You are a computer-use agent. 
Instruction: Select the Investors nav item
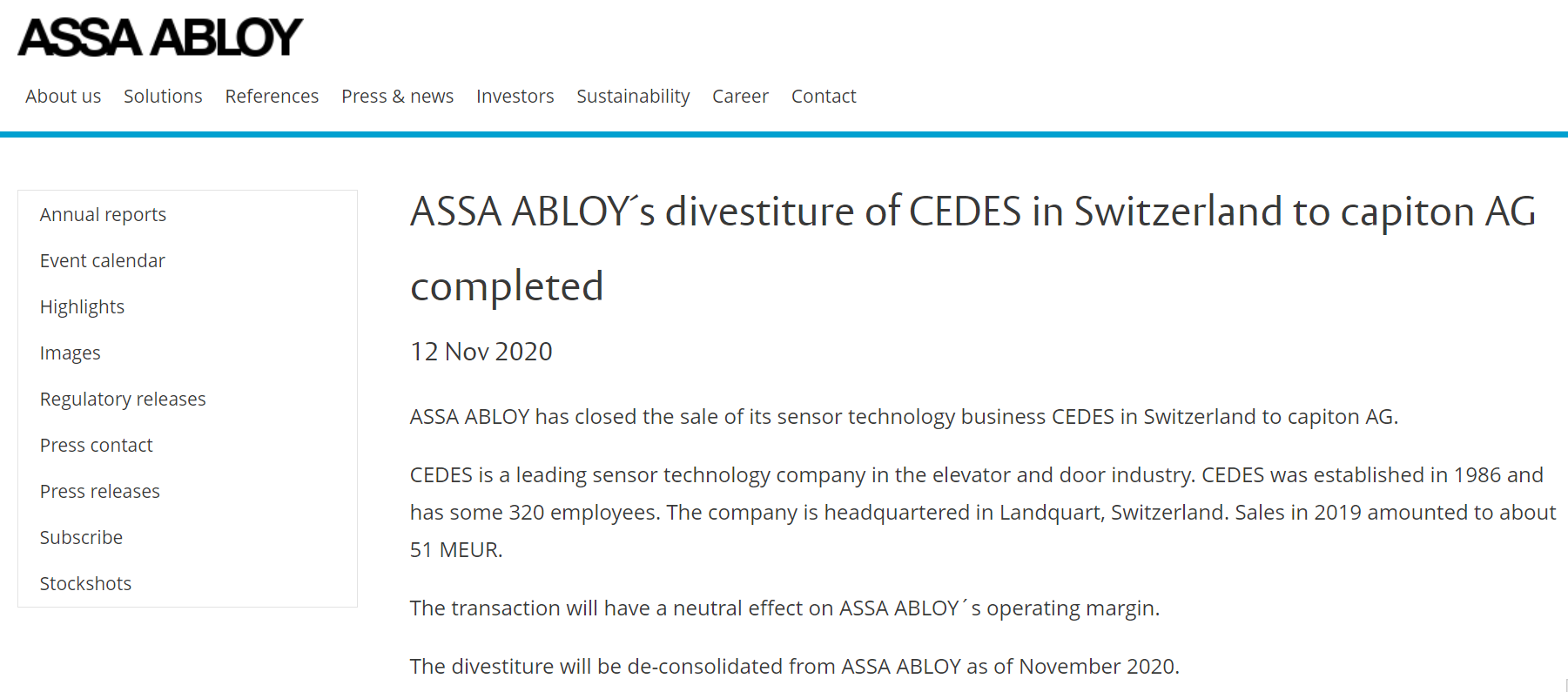coord(515,96)
